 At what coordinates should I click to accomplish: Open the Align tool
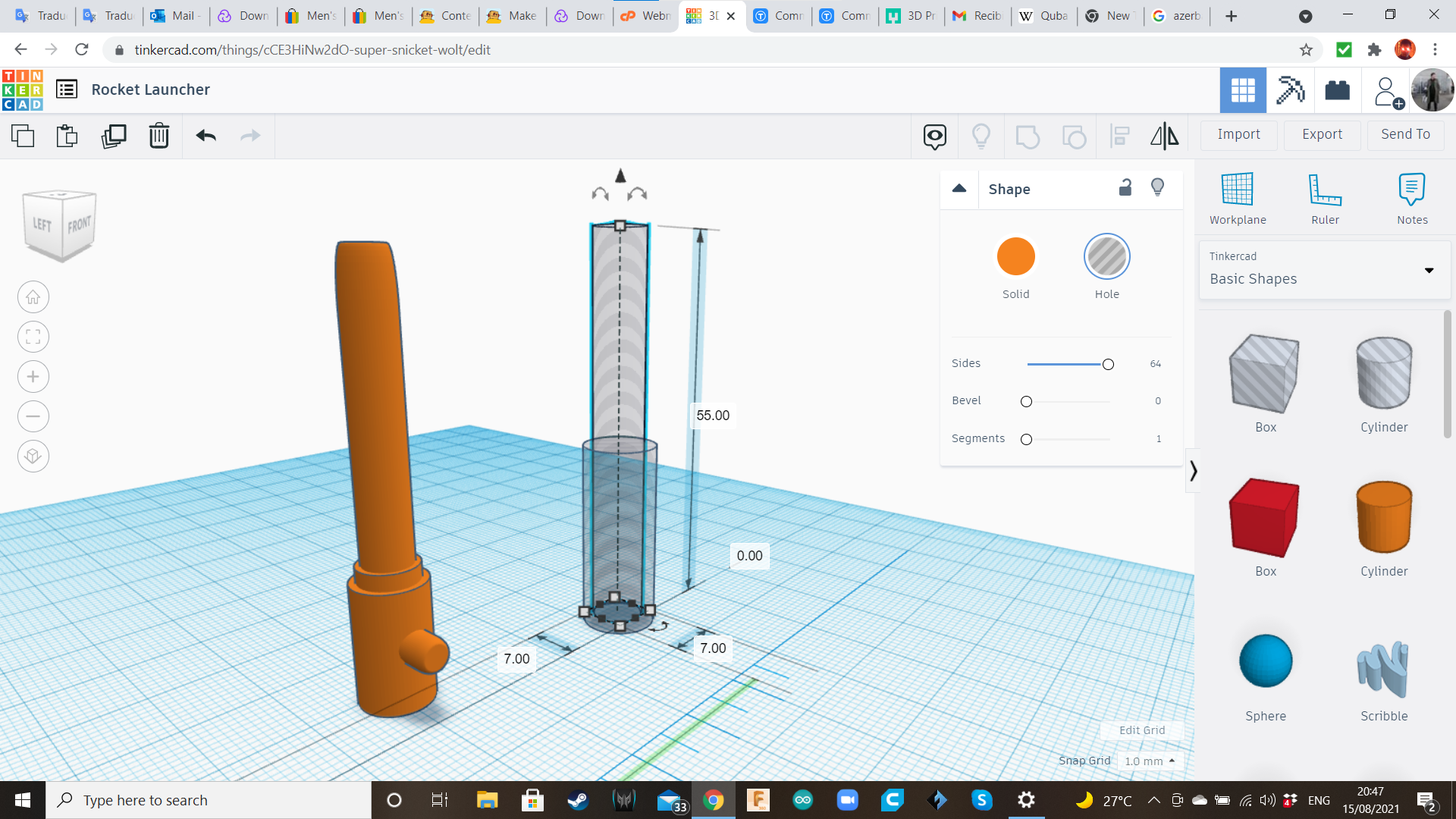(x=1120, y=136)
